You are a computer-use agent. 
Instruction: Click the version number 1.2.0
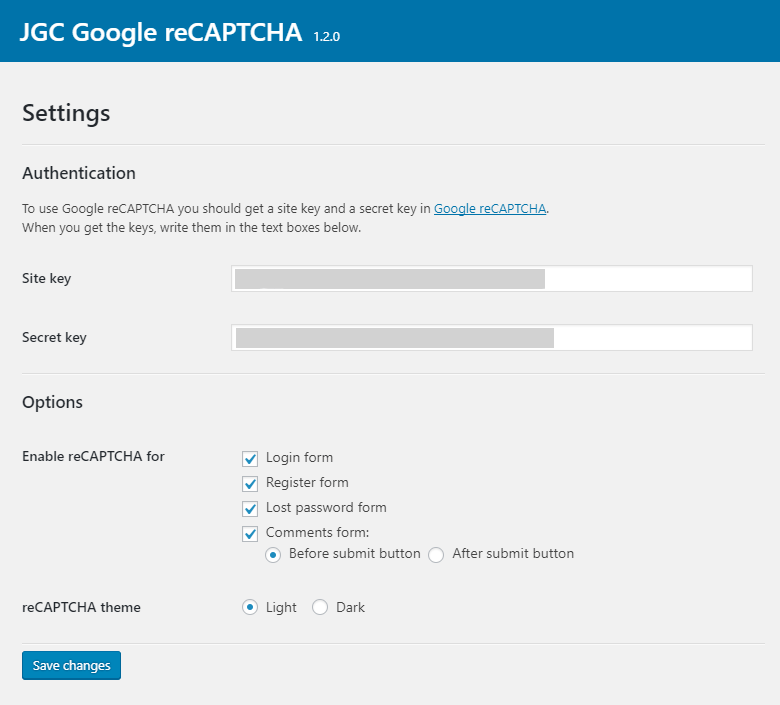327,36
